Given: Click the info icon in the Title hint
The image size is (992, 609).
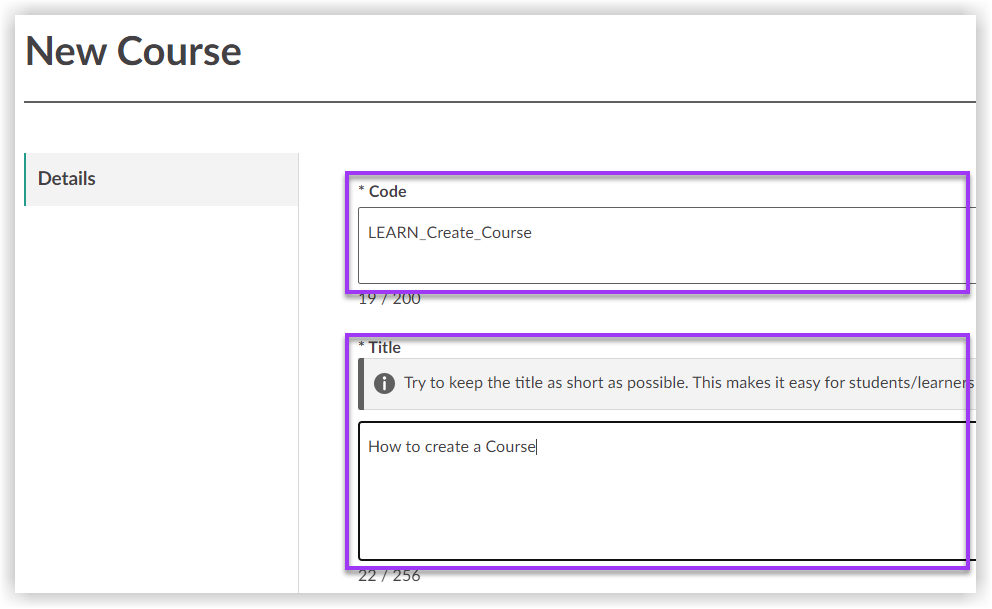Looking at the screenshot, I should click(383, 383).
